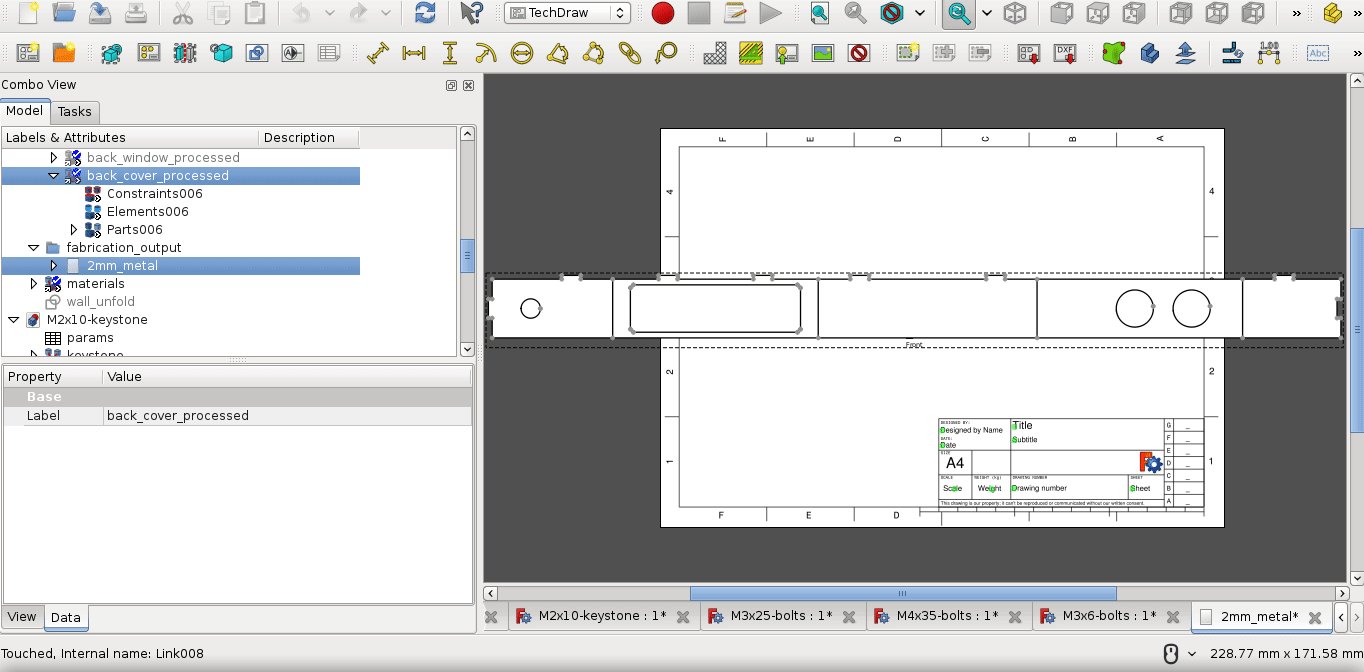Toggle display of view frames
Image resolution: width=1364 pixels, height=672 pixels.
858,53
